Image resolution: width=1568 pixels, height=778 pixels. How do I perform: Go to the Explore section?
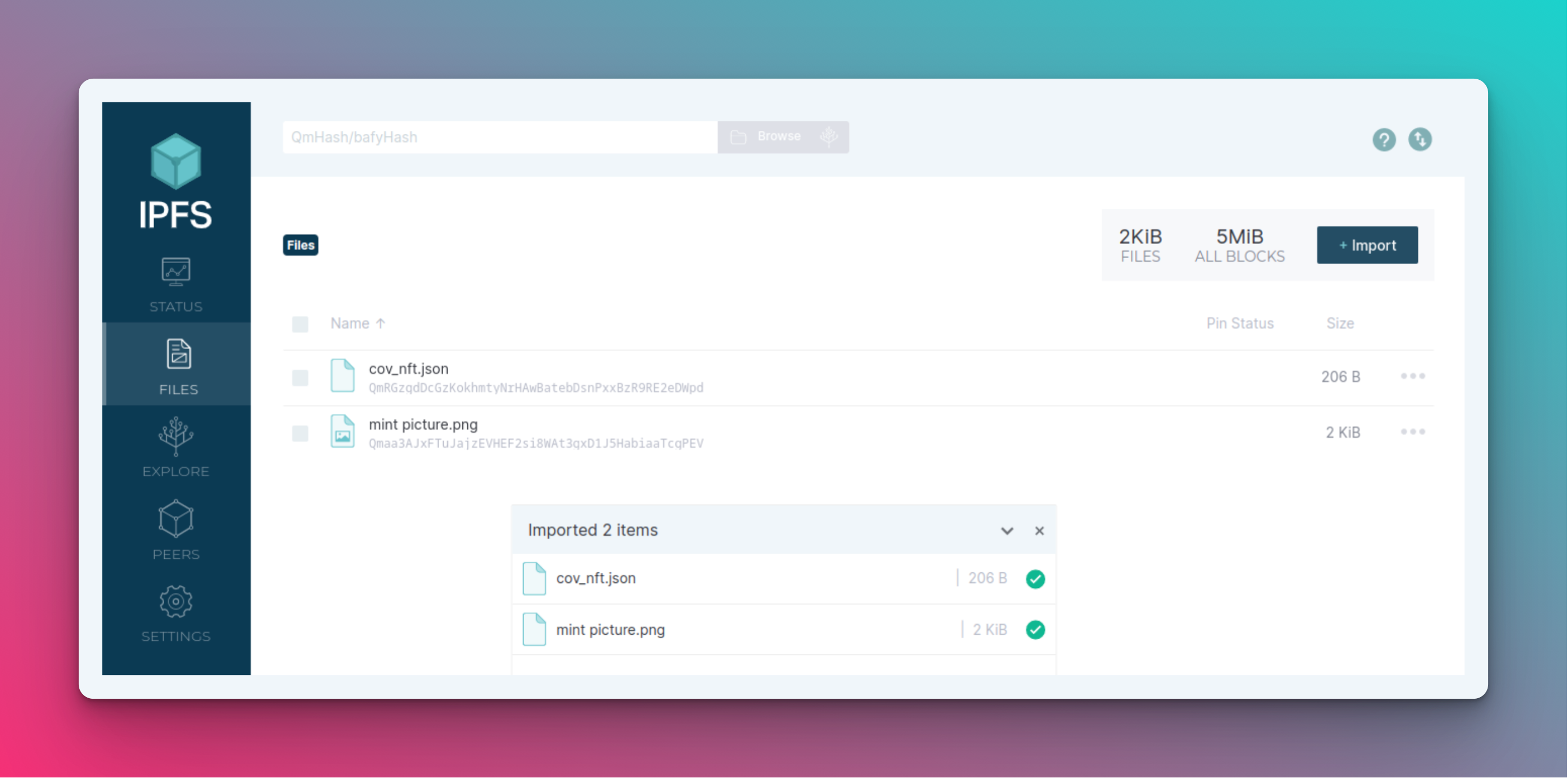(x=176, y=447)
